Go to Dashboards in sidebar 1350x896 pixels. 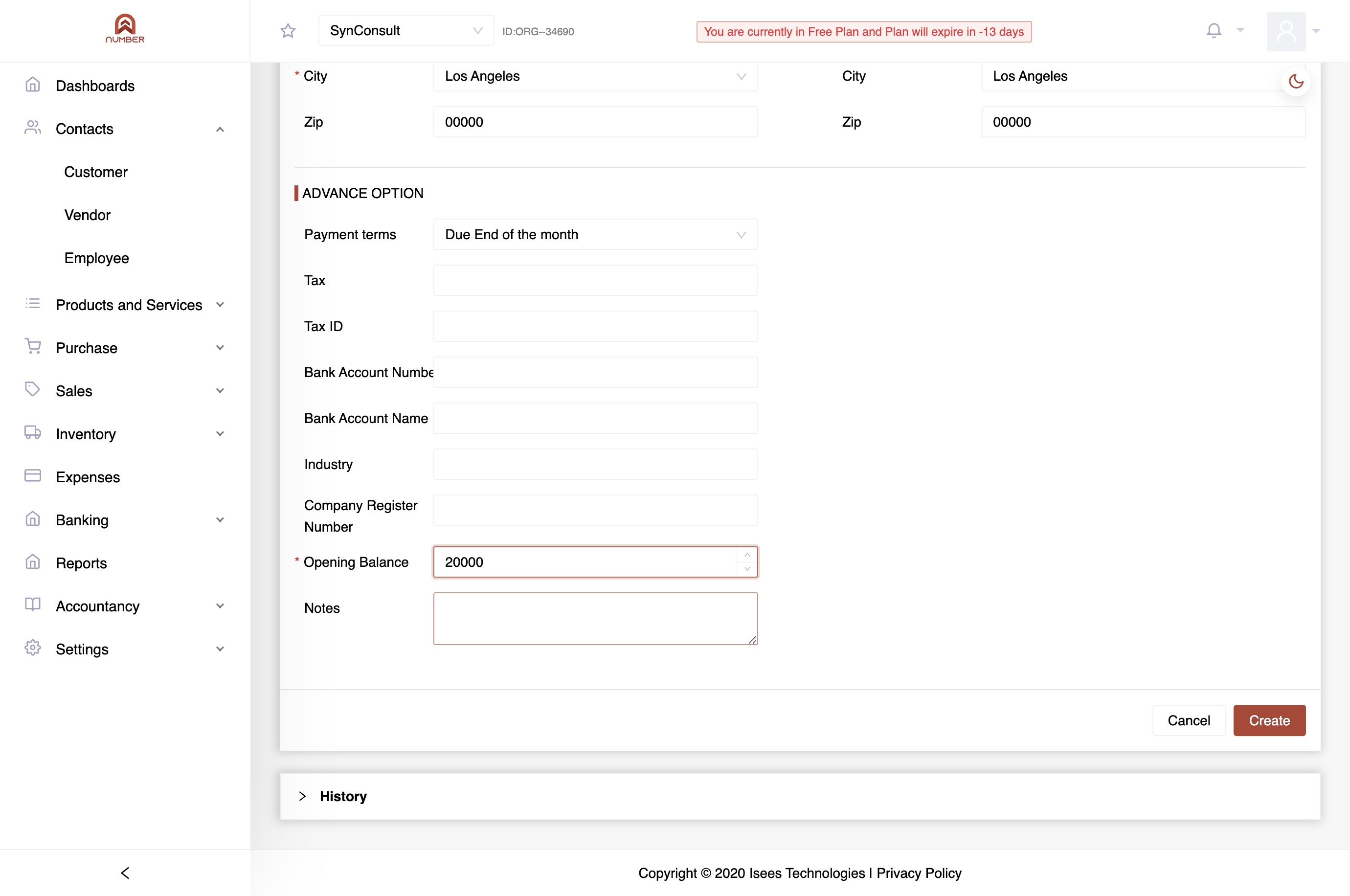tap(95, 86)
